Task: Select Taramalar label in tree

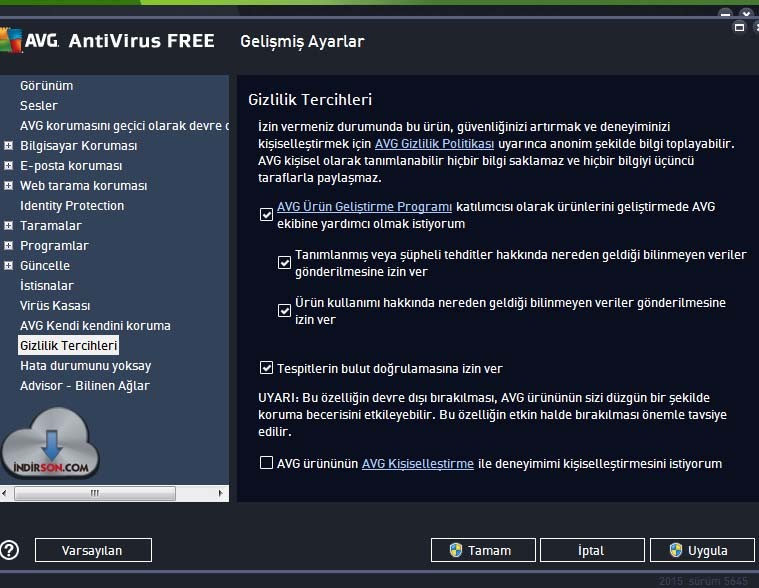Action: 51,226
